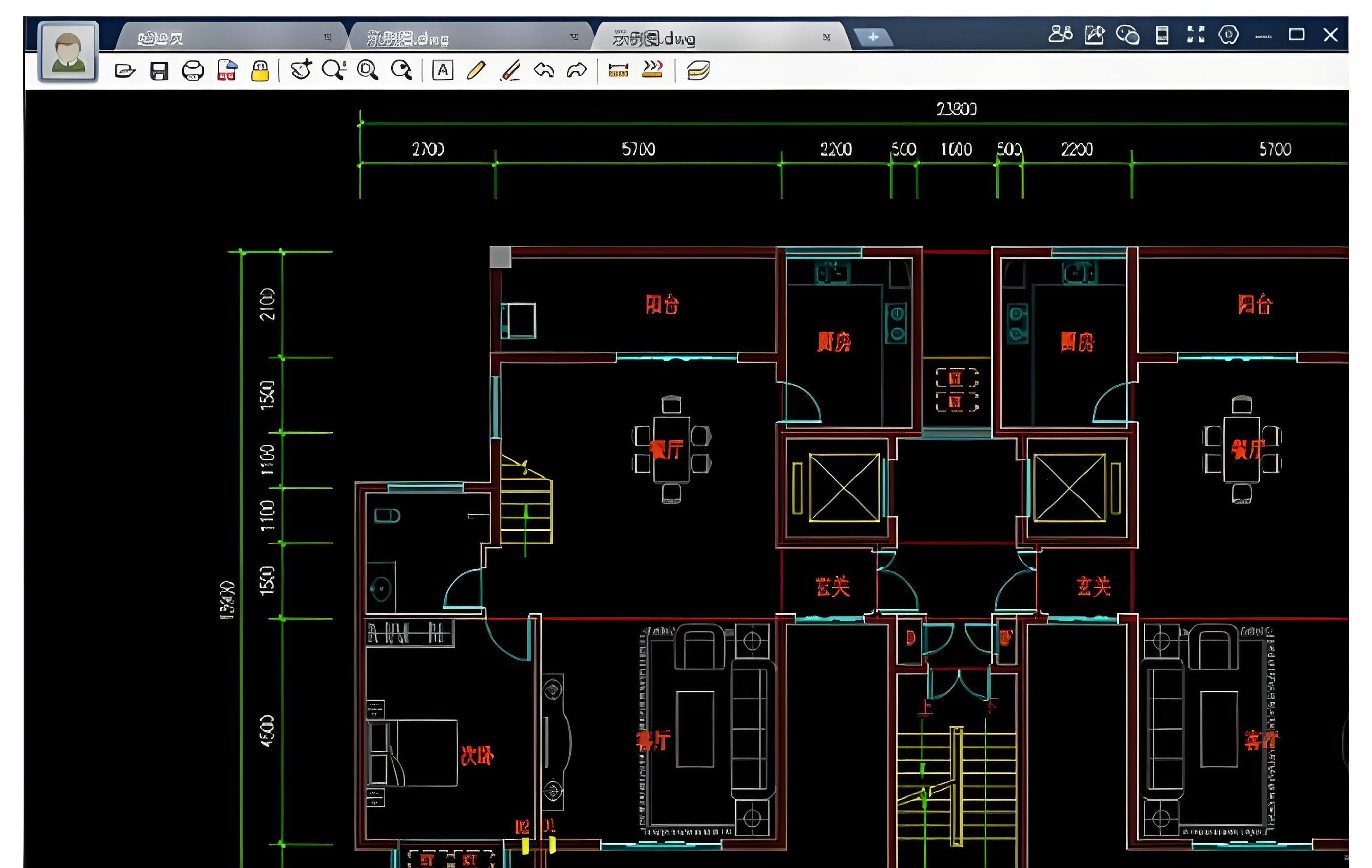Click the Print icon in the toolbar
This screenshot has width=1372, height=868.
193,71
